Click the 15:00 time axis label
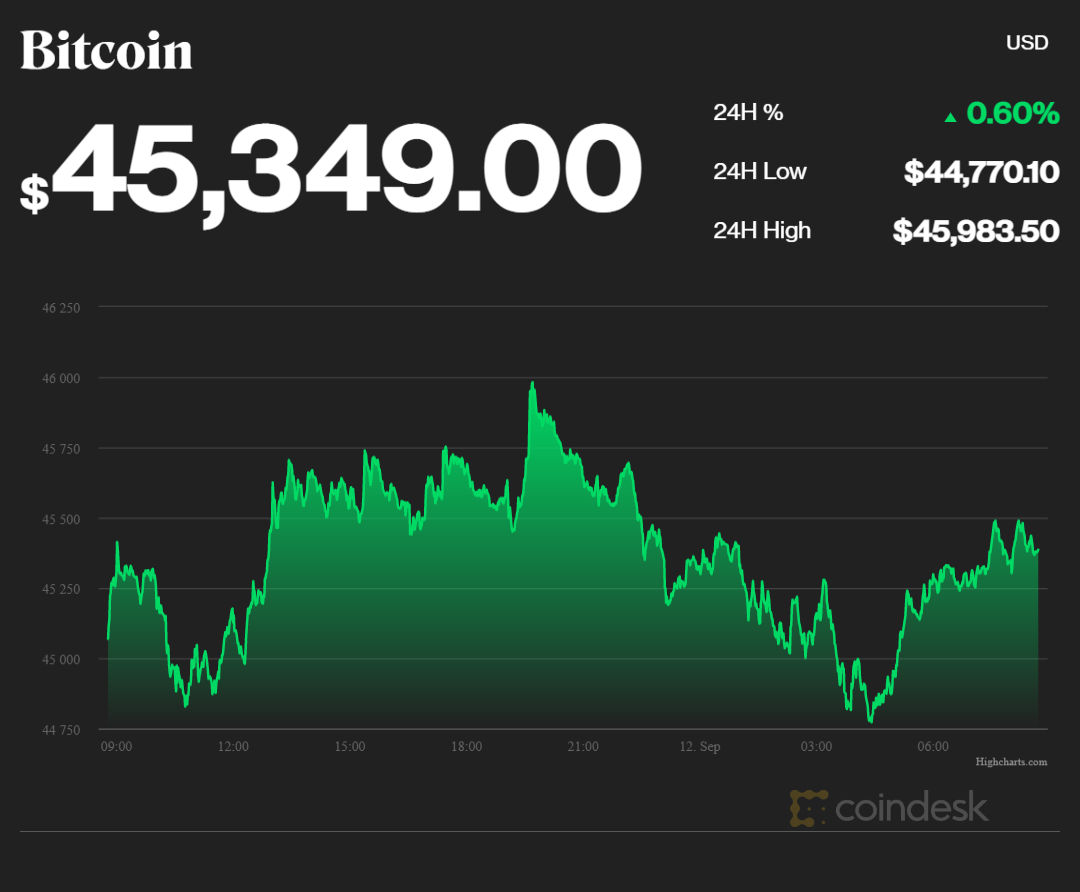 (x=350, y=747)
